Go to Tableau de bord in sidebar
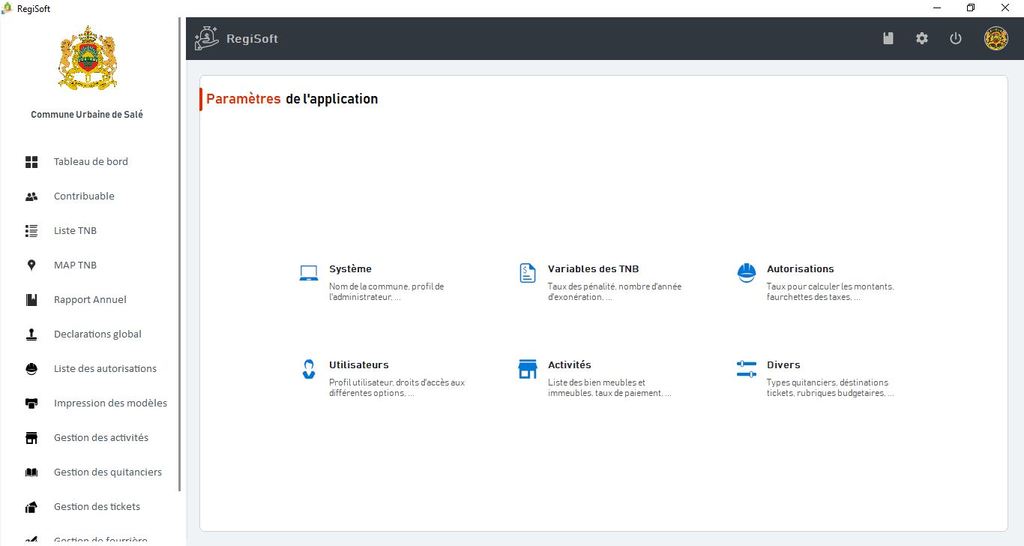The height and width of the screenshot is (546, 1024). coord(90,162)
